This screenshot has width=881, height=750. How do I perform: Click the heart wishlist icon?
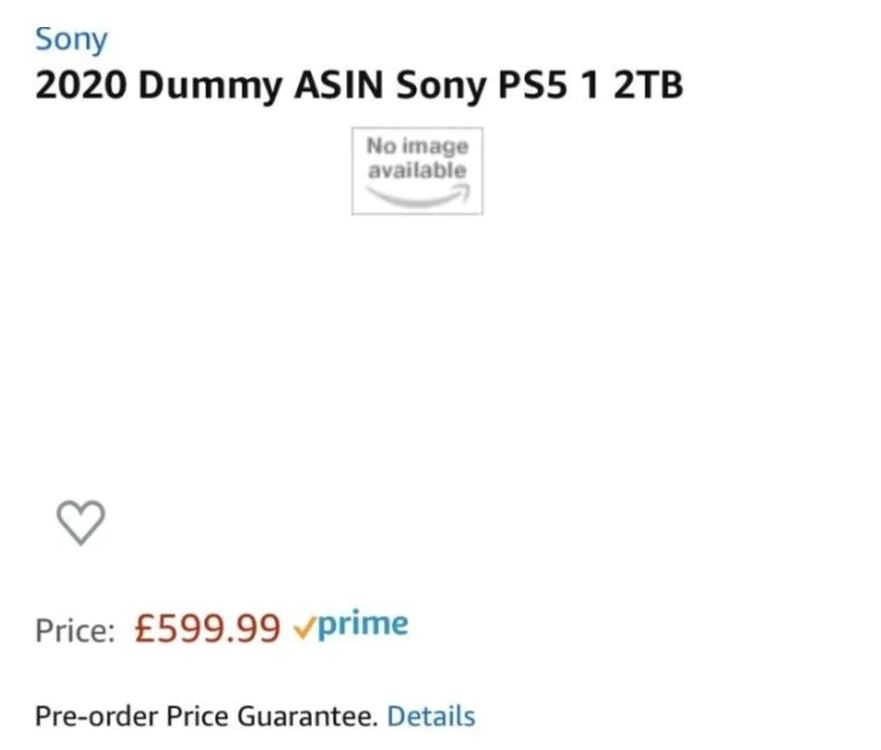click(x=80, y=523)
